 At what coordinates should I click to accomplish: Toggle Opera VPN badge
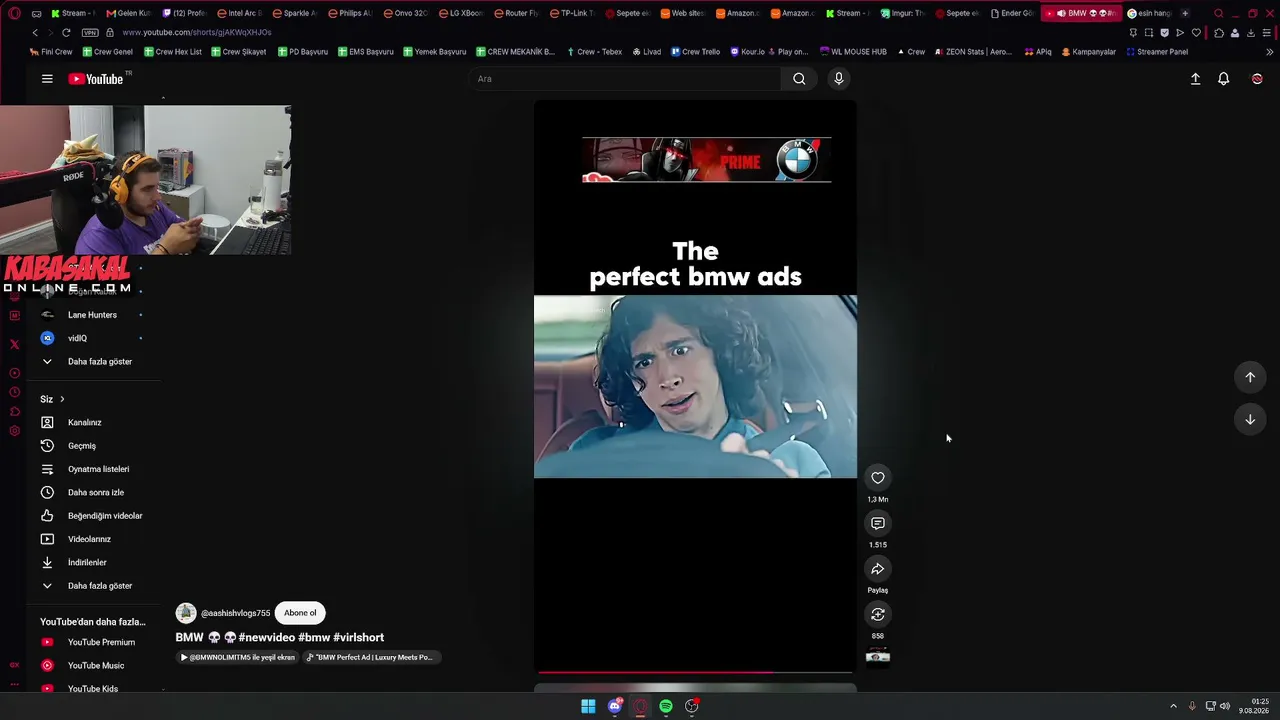coord(90,32)
